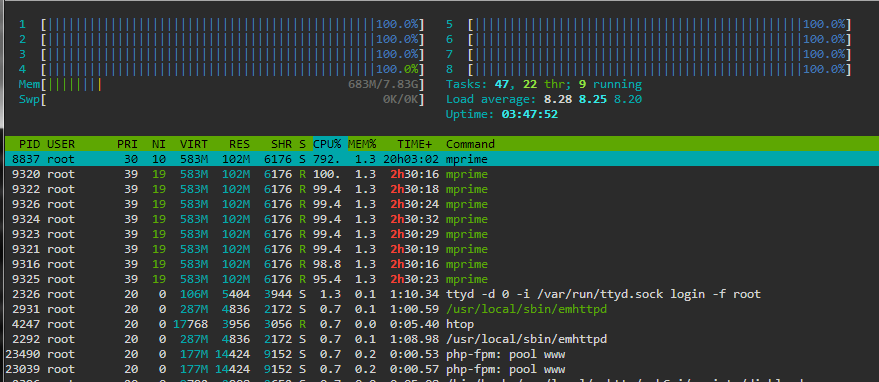Click the 1:10.34 TIME+ value

pyautogui.click(x=414, y=294)
